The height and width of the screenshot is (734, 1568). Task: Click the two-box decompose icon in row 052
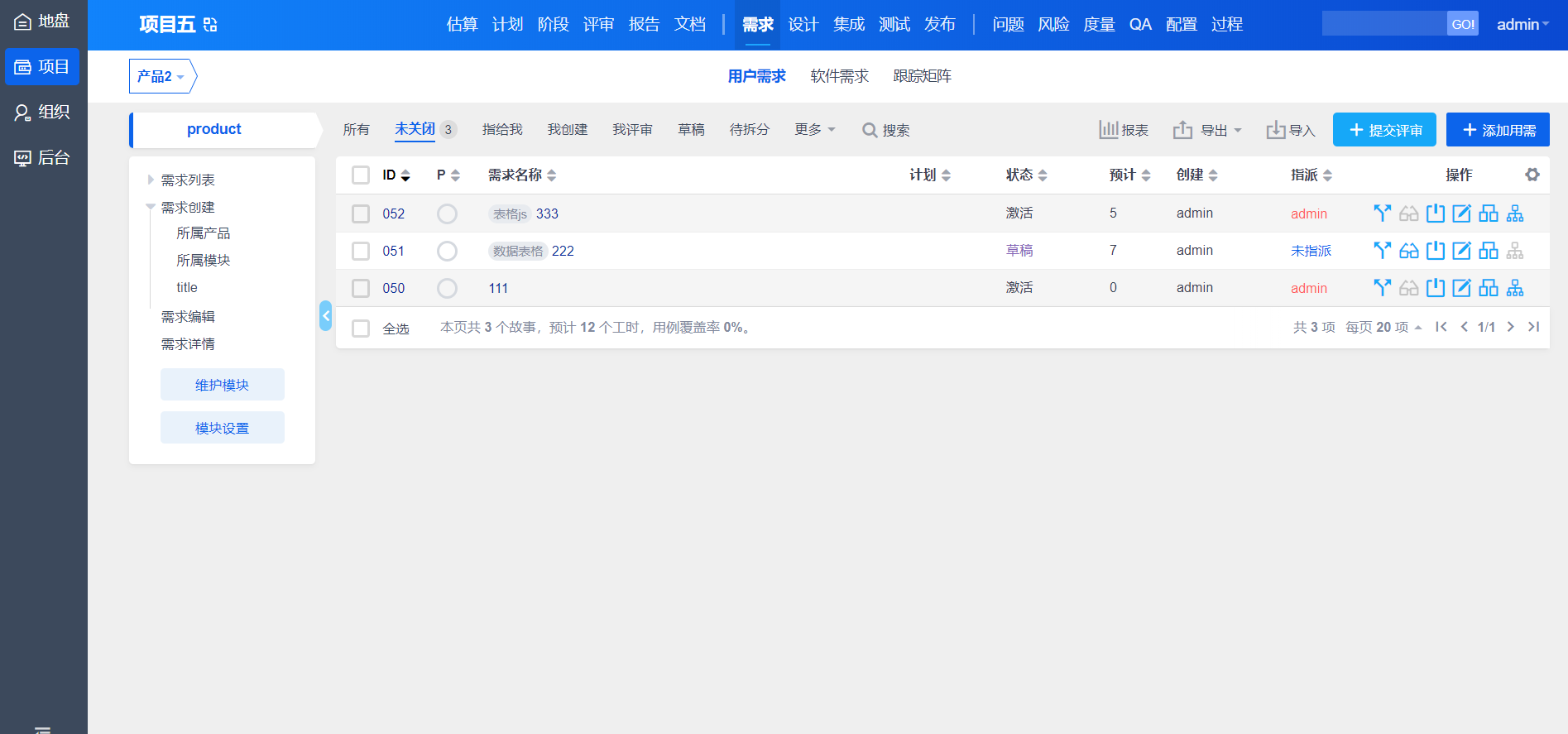[x=1489, y=213]
